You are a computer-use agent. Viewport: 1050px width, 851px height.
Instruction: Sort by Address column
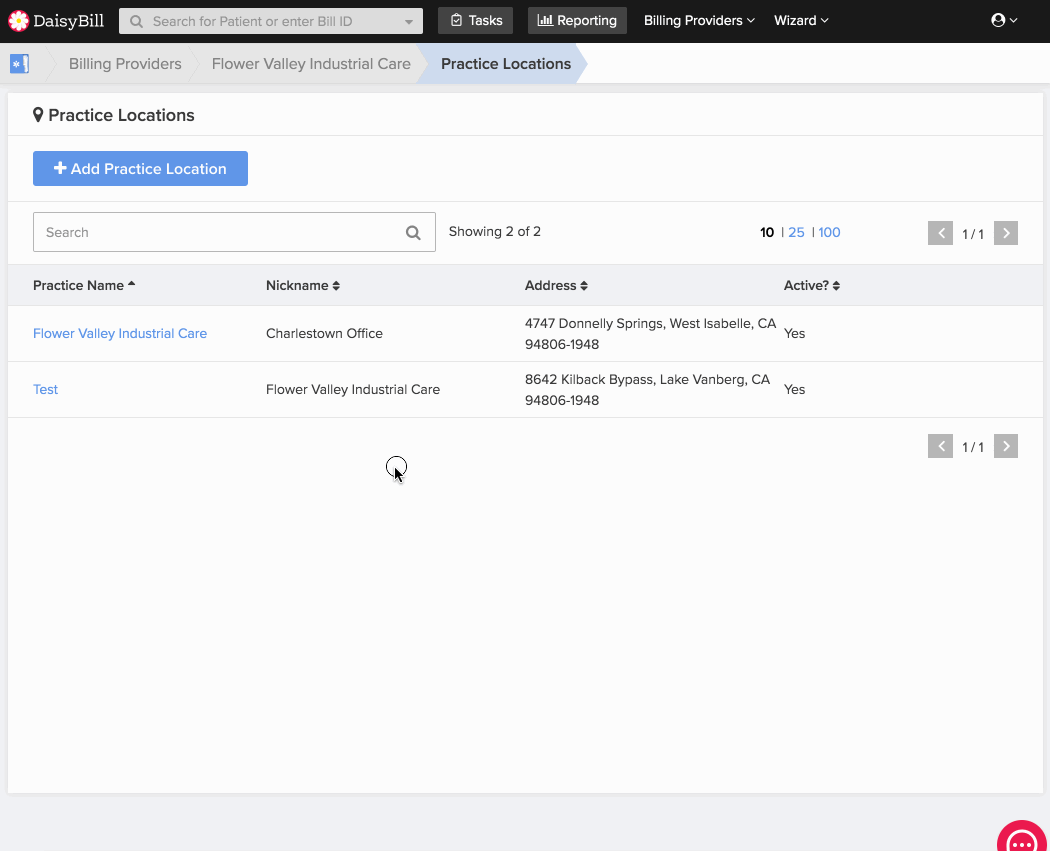click(556, 285)
